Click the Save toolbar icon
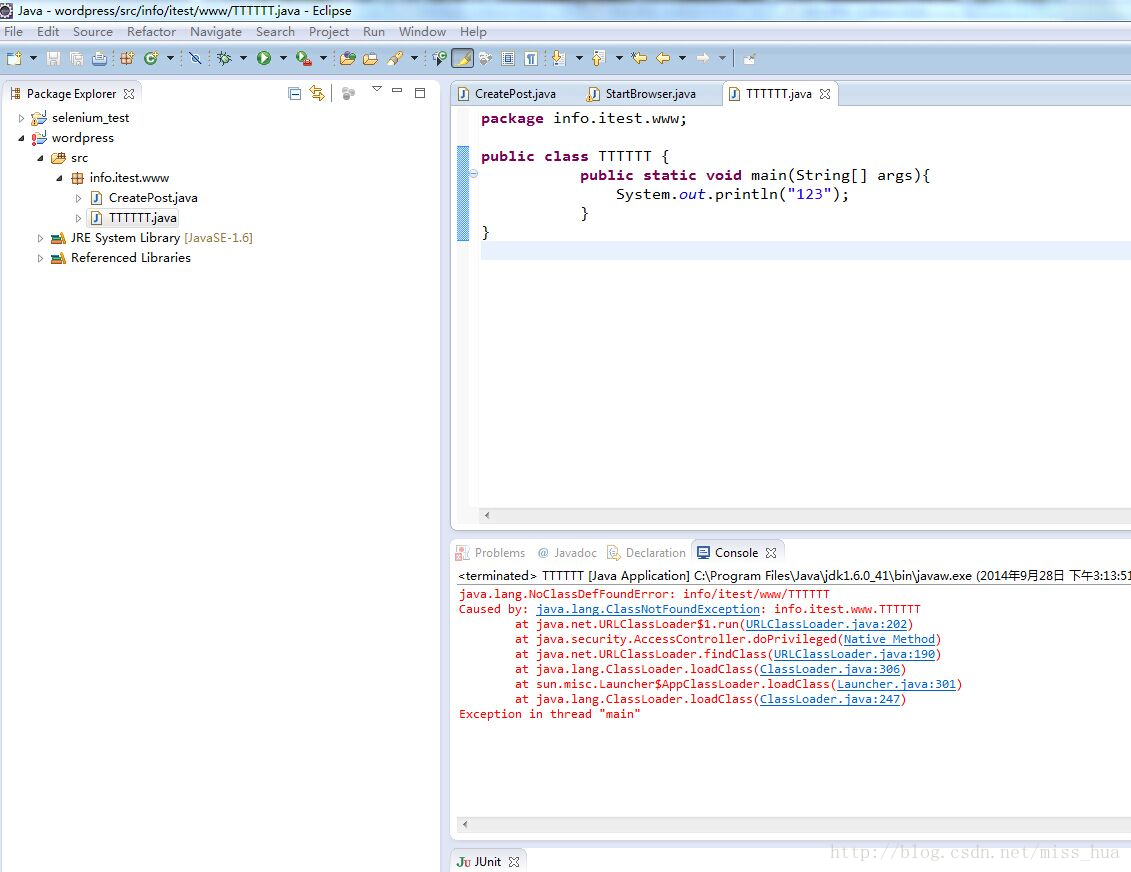The width and height of the screenshot is (1131, 872). 53,58
